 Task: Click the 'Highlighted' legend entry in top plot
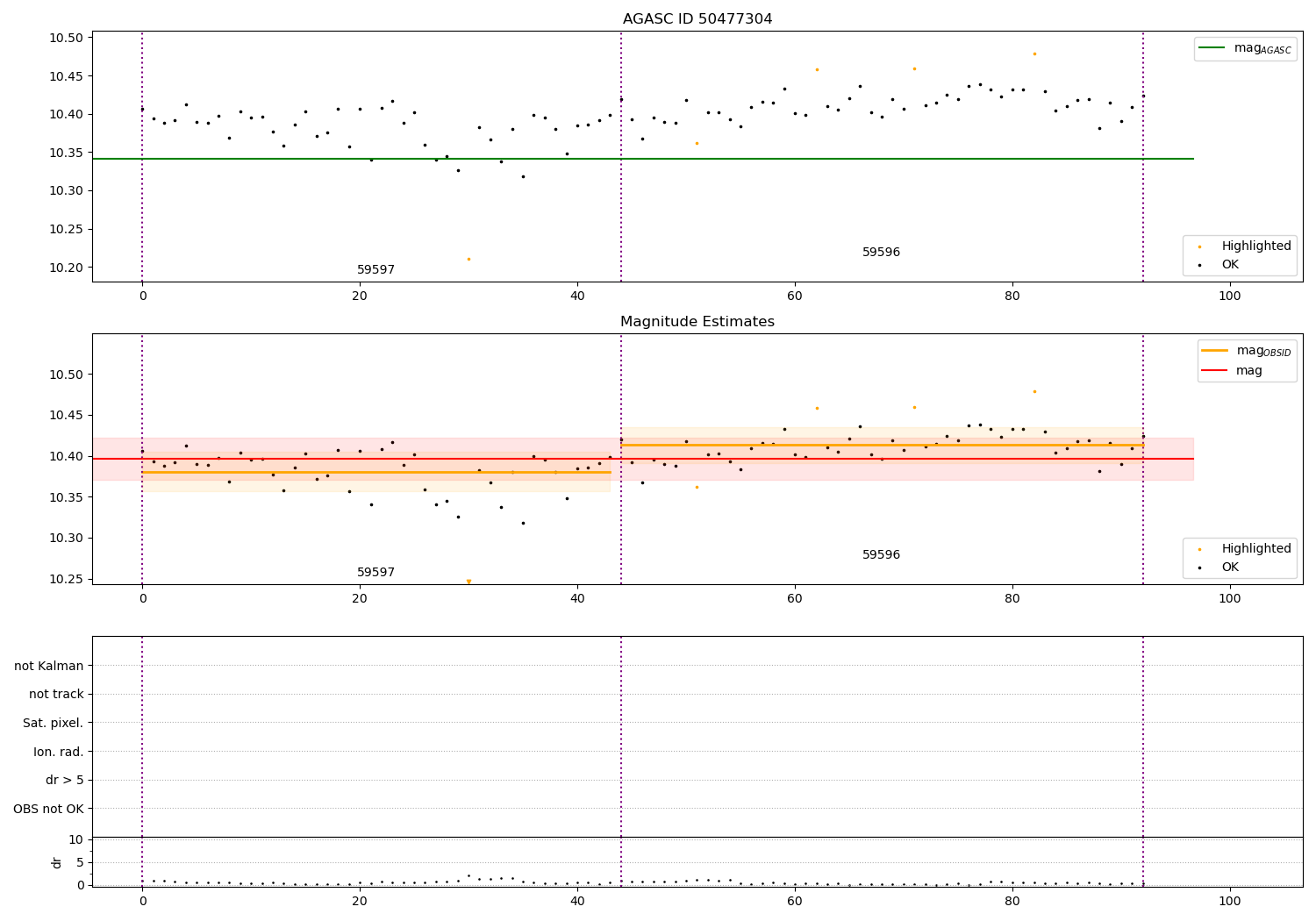click(1245, 246)
